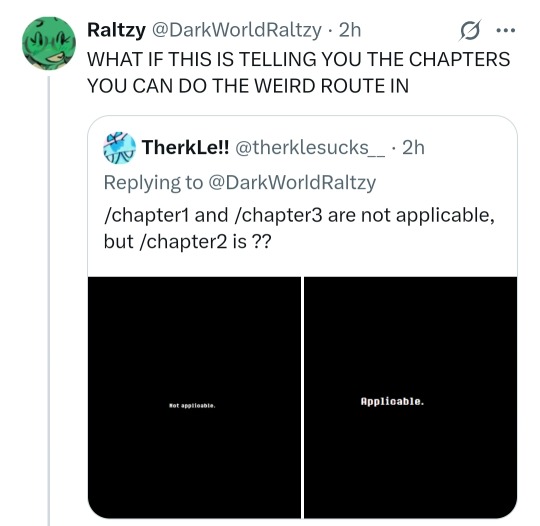
Task: Open the Raltzy display name link
Action: tap(116, 30)
